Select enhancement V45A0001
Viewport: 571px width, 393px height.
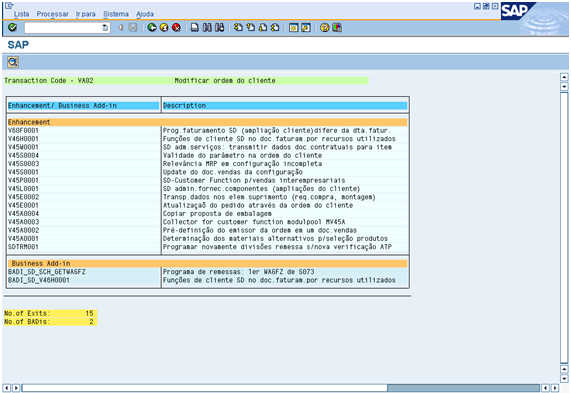tap(23, 239)
